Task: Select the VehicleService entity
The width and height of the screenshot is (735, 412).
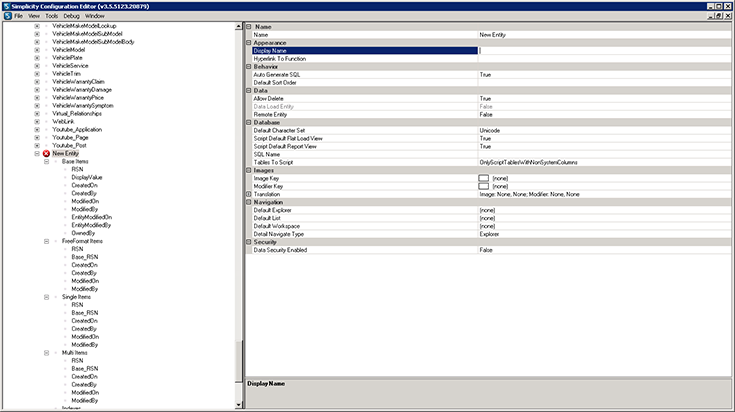Action: point(70,66)
